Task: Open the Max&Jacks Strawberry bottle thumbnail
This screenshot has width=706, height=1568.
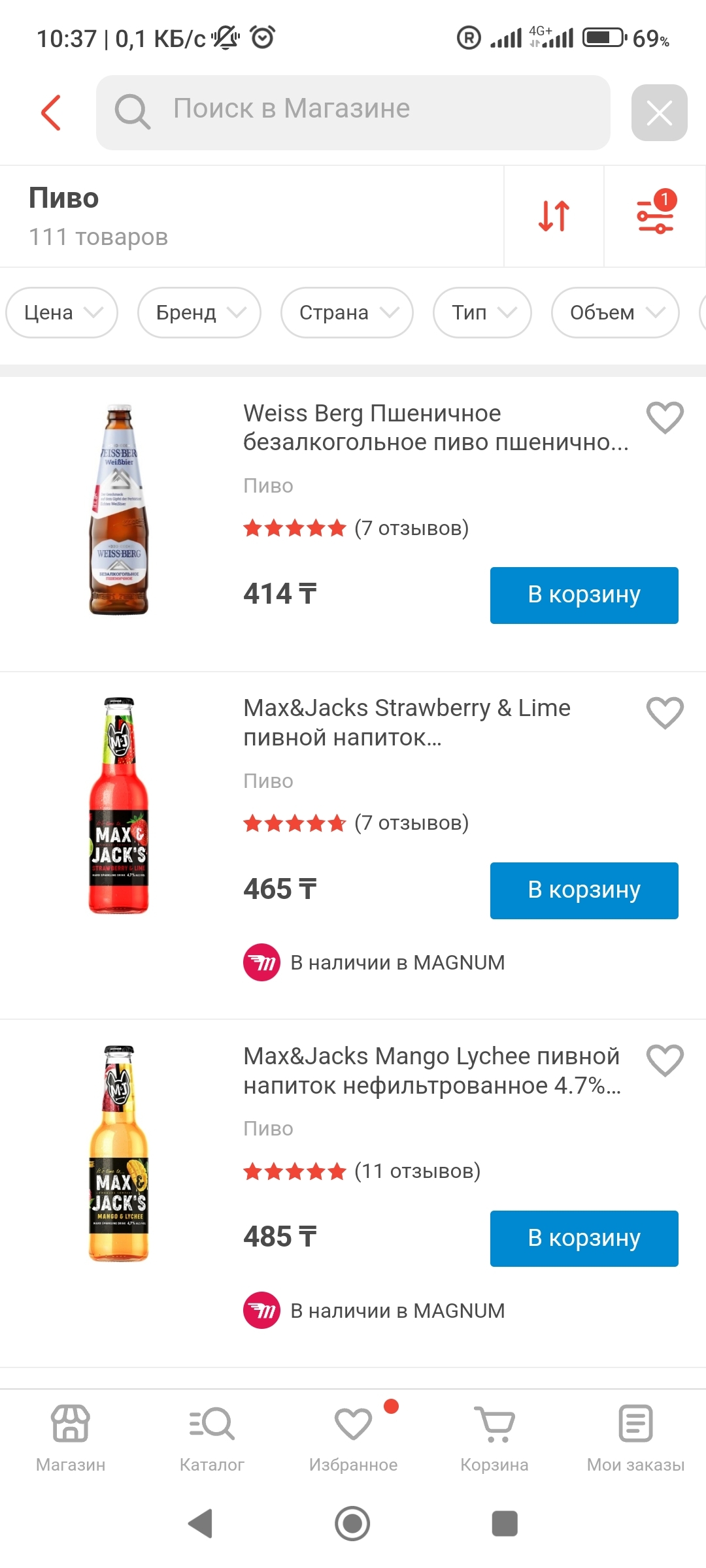Action: (x=119, y=806)
